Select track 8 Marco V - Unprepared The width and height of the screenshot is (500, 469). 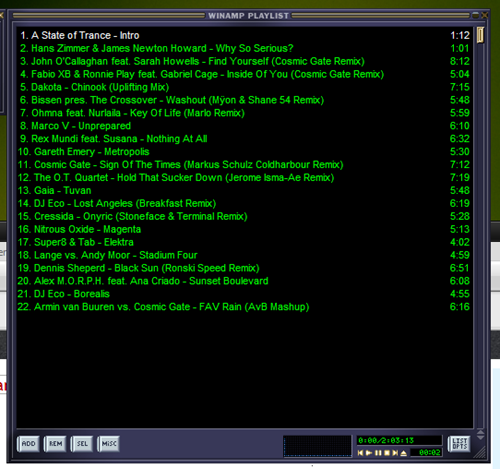pyautogui.click(x=245, y=126)
